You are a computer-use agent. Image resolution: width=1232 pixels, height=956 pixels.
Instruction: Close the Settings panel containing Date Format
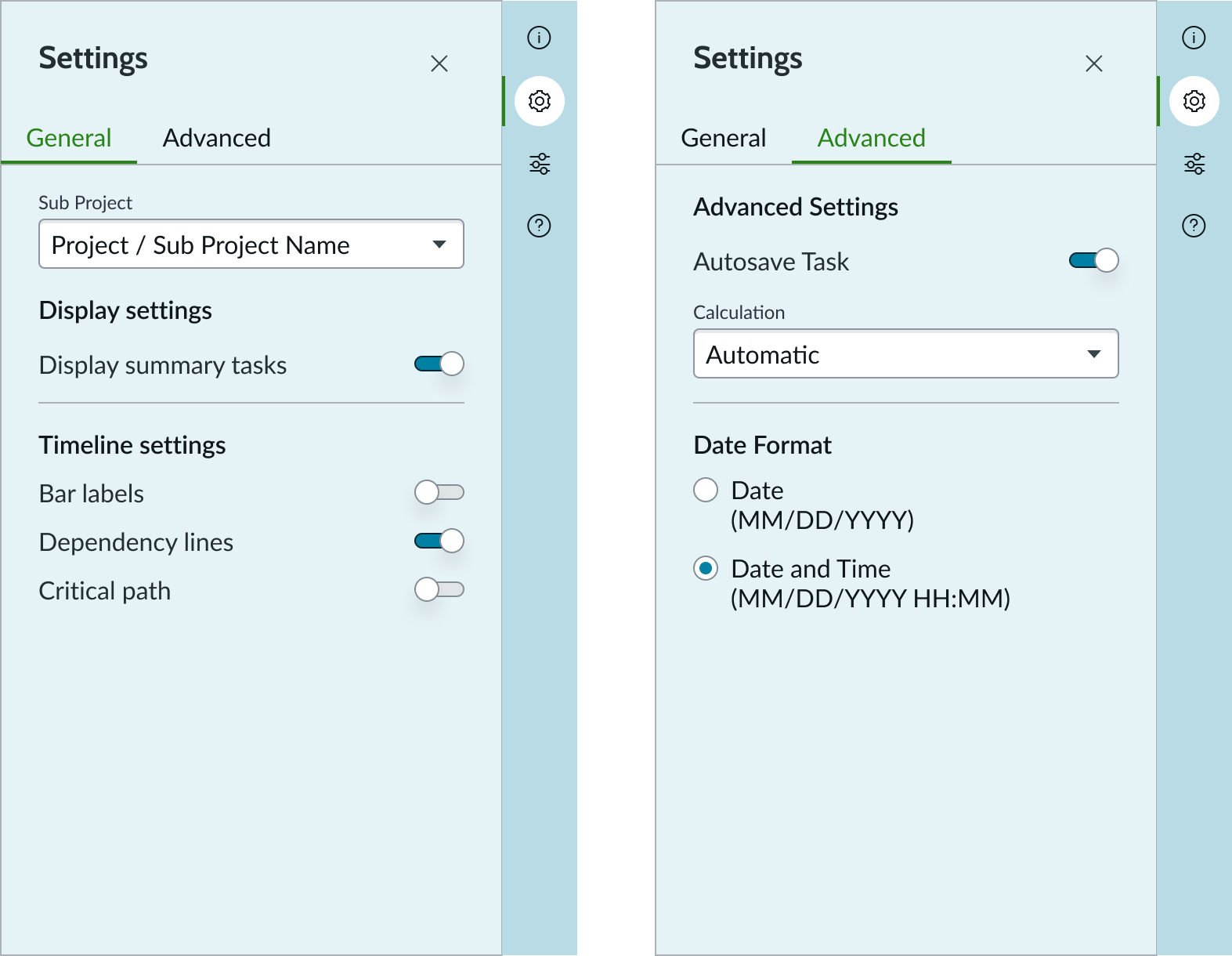click(1094, 63)
